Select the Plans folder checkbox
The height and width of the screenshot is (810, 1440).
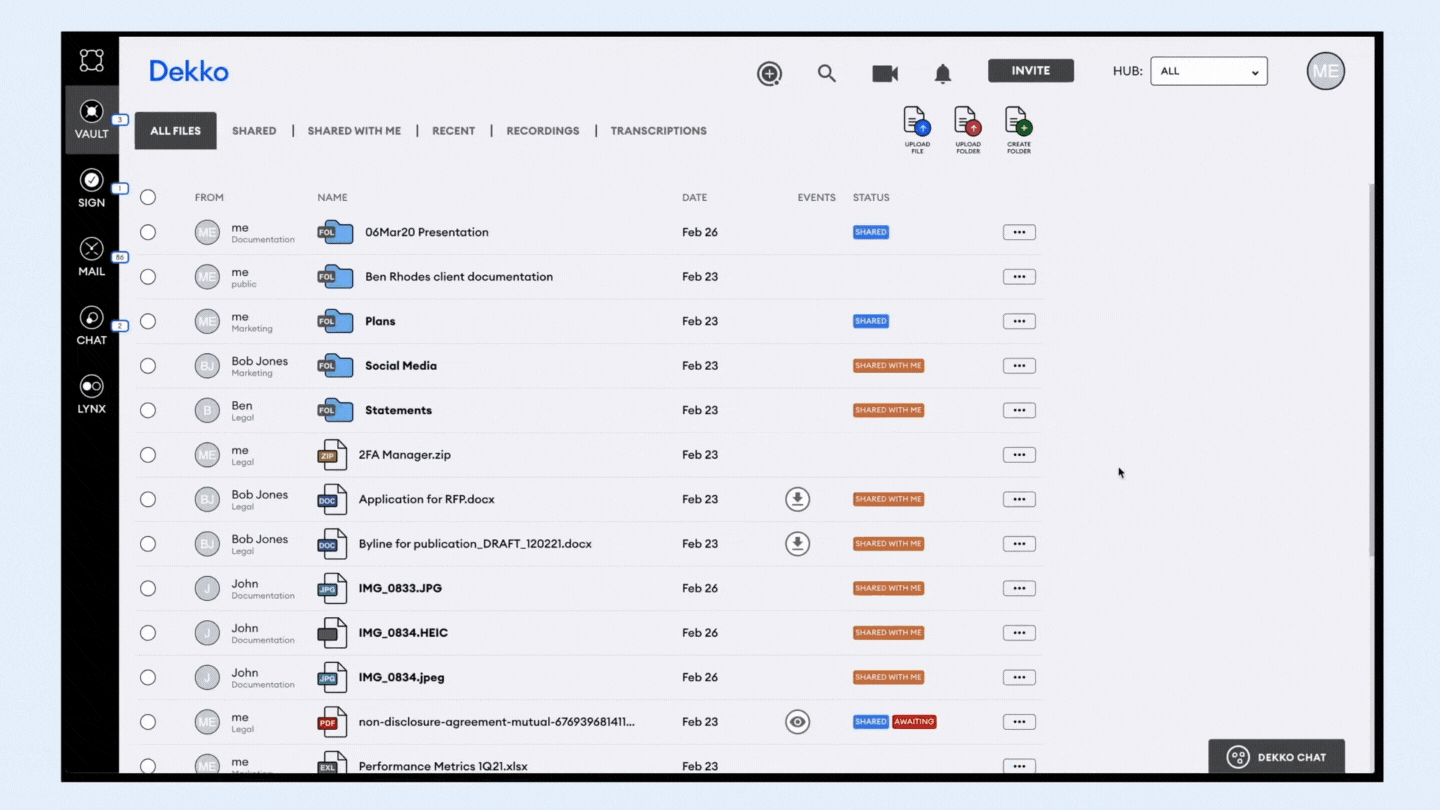tap(148, 321)
